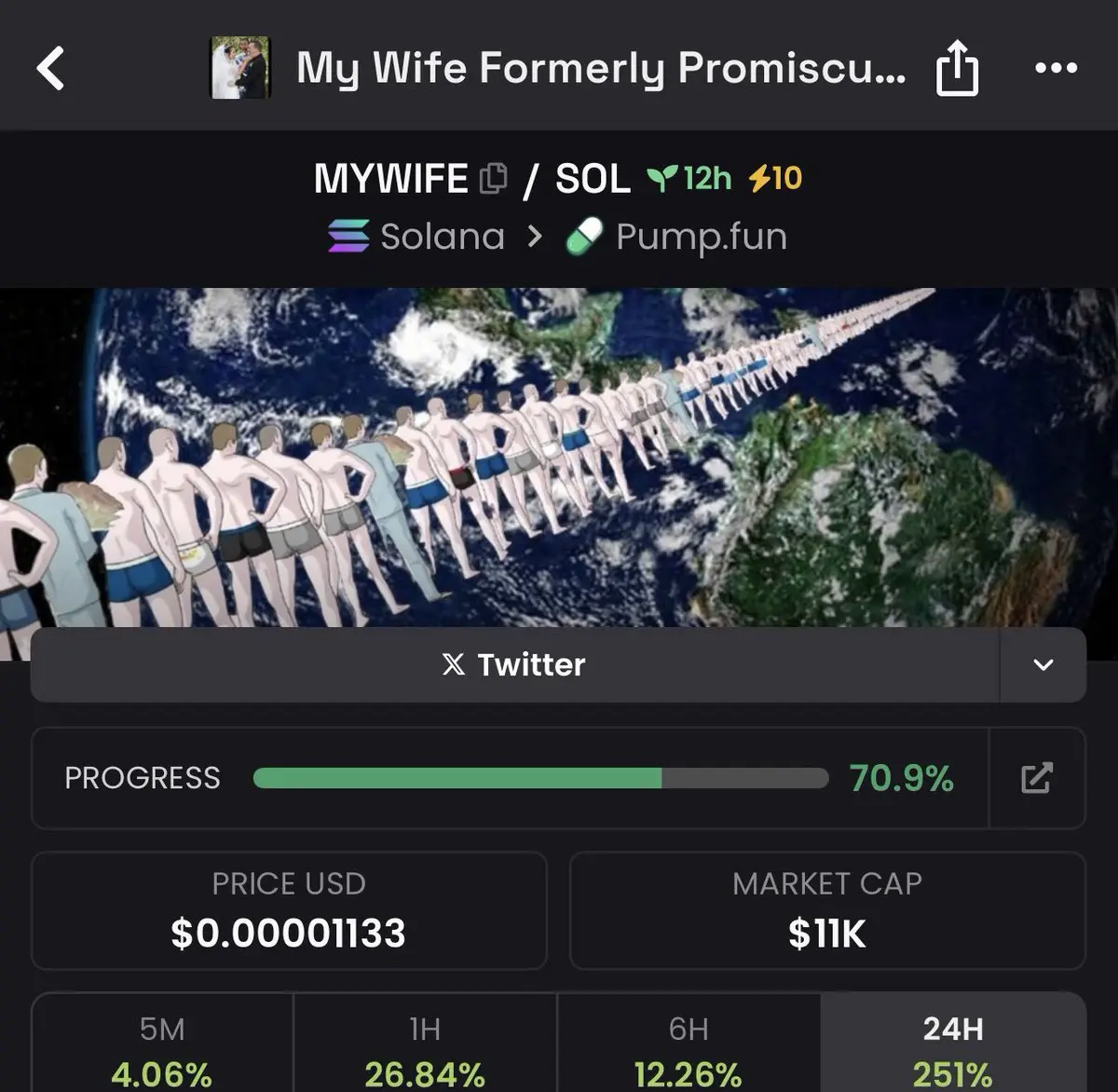Go back using the left chevron arrow
The image size is (1118, 1092).
point(50,68)
